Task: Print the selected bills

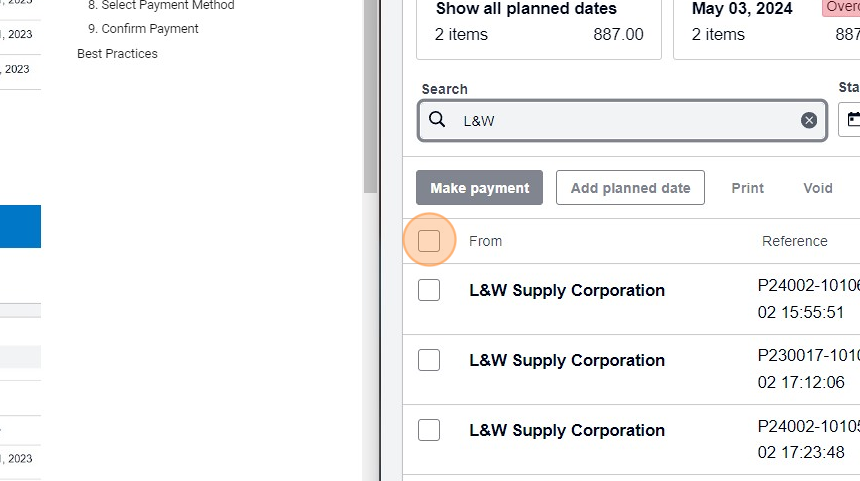Action: (747, 188)
